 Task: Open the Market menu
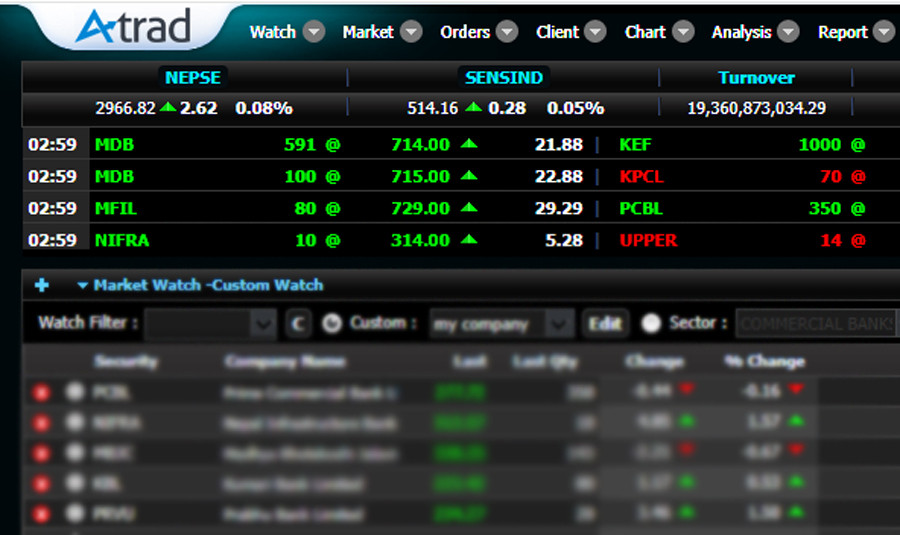point(368,32)
